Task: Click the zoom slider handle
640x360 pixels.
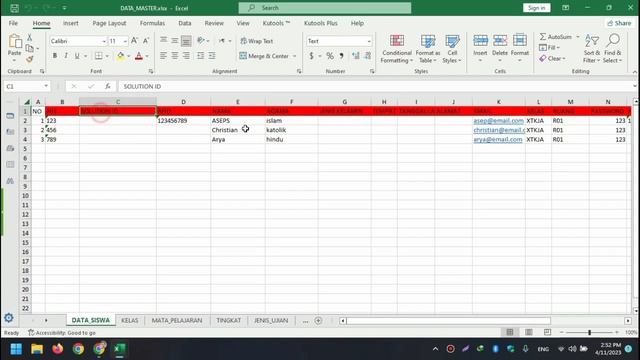Action: (589, 333)
